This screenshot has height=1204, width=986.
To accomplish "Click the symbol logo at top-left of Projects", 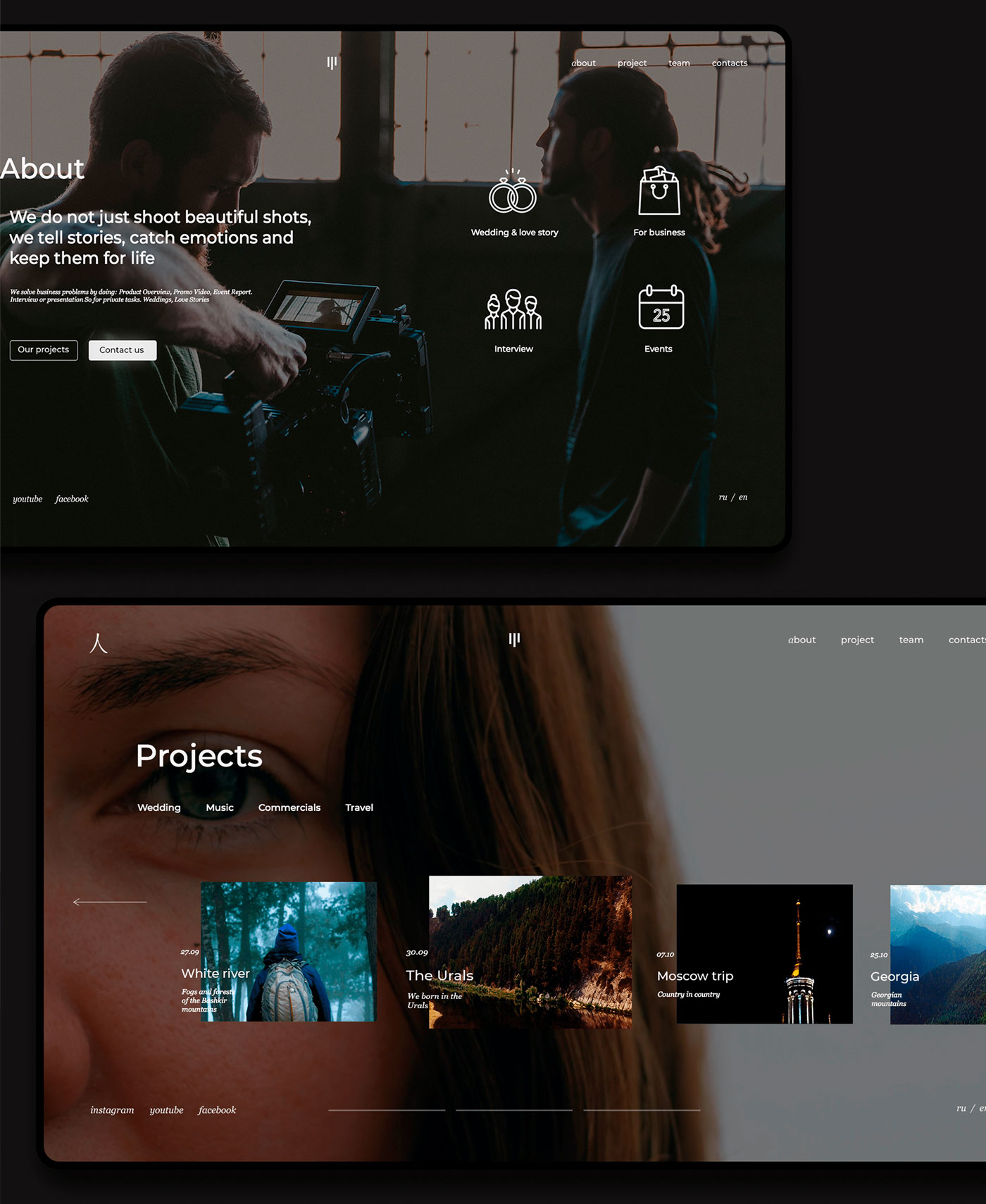I will click(99, 643).
